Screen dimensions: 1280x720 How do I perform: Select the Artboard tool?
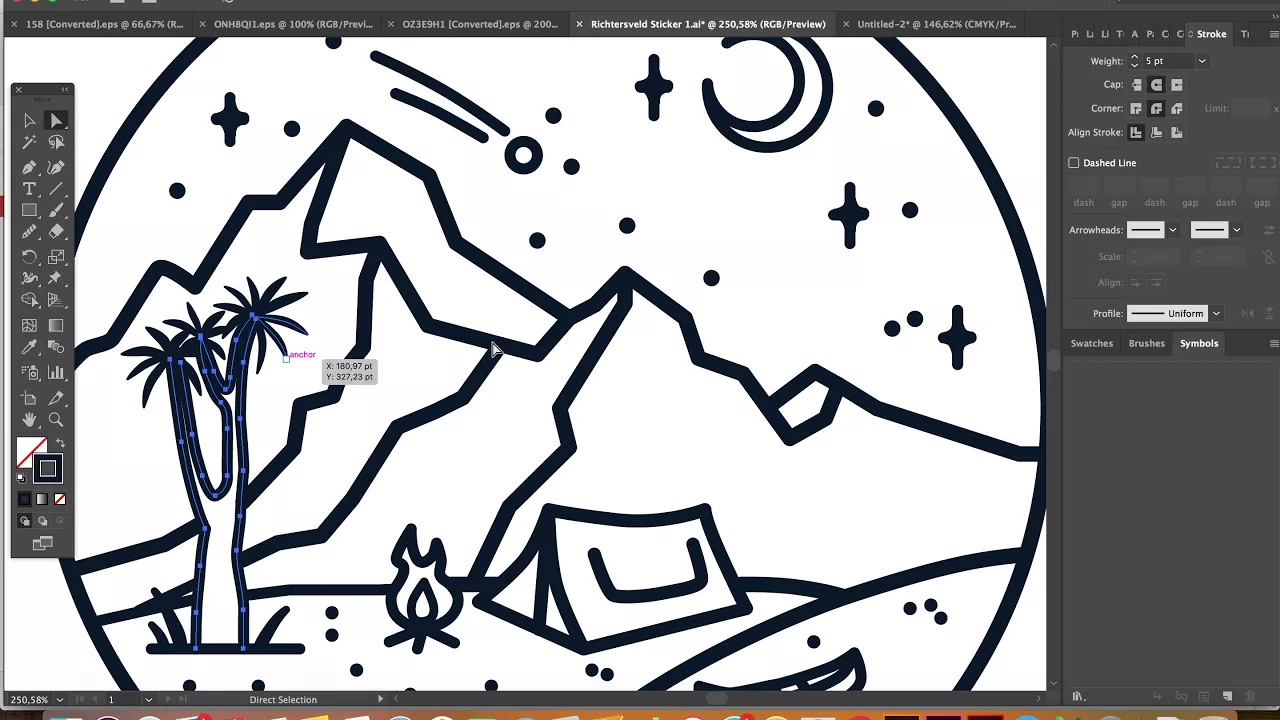coord(29,399)
